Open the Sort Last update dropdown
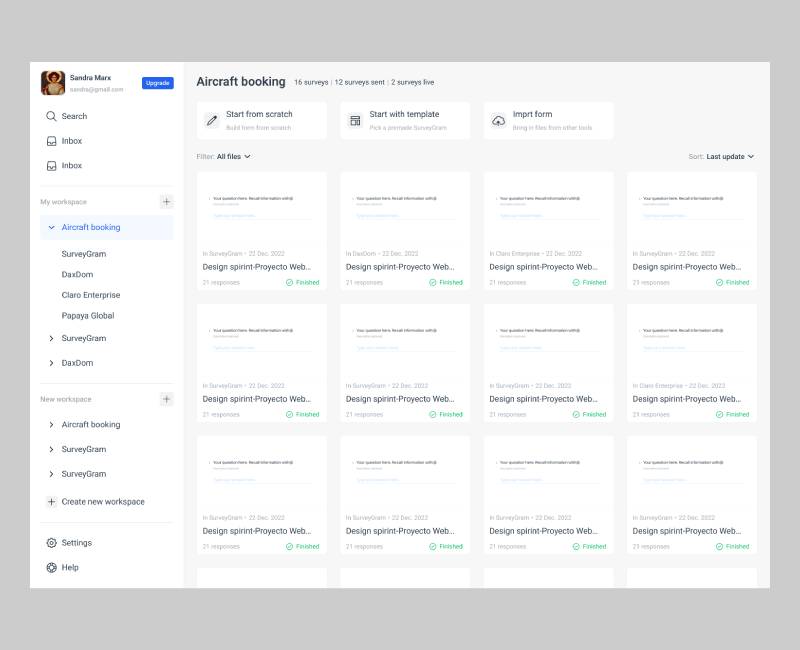 pos(730,156)
